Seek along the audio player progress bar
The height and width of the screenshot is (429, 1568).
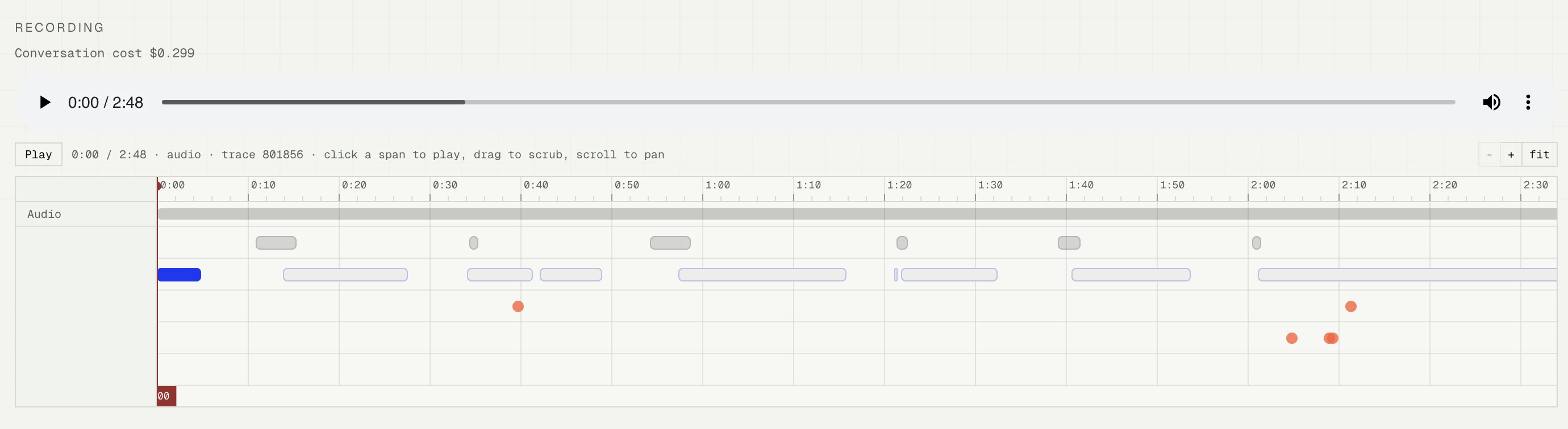coord(808,102)
